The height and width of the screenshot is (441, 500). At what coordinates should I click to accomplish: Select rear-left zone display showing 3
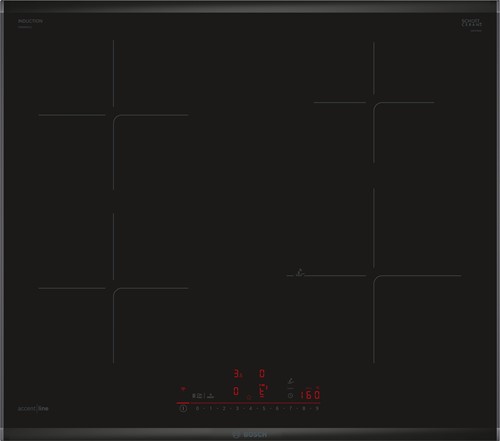237,374
